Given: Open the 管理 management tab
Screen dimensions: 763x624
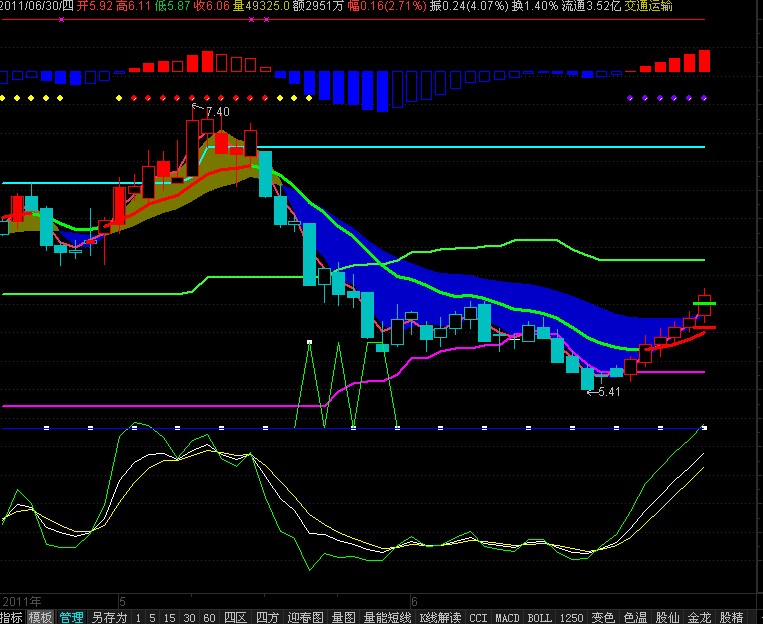Looking at the screenshot, I should click(72, 617).
